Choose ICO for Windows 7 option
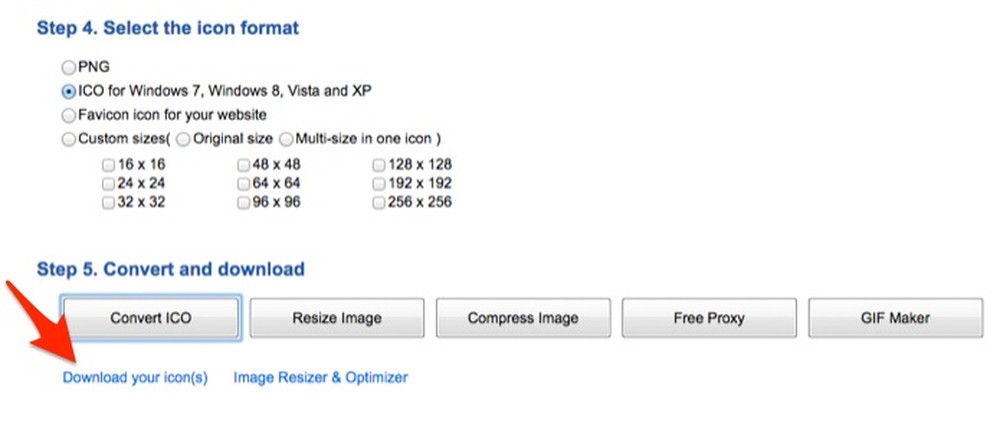 (68, 91)
